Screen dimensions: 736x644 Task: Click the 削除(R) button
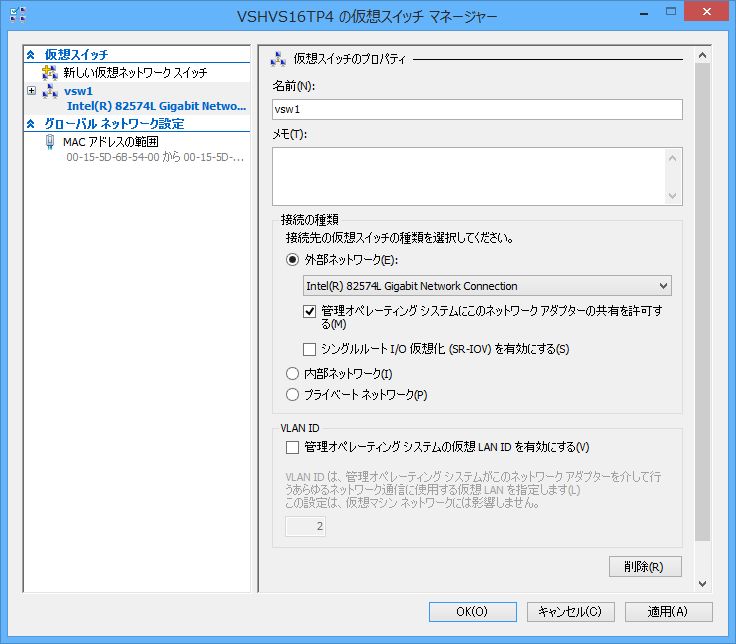pos(645,567)
